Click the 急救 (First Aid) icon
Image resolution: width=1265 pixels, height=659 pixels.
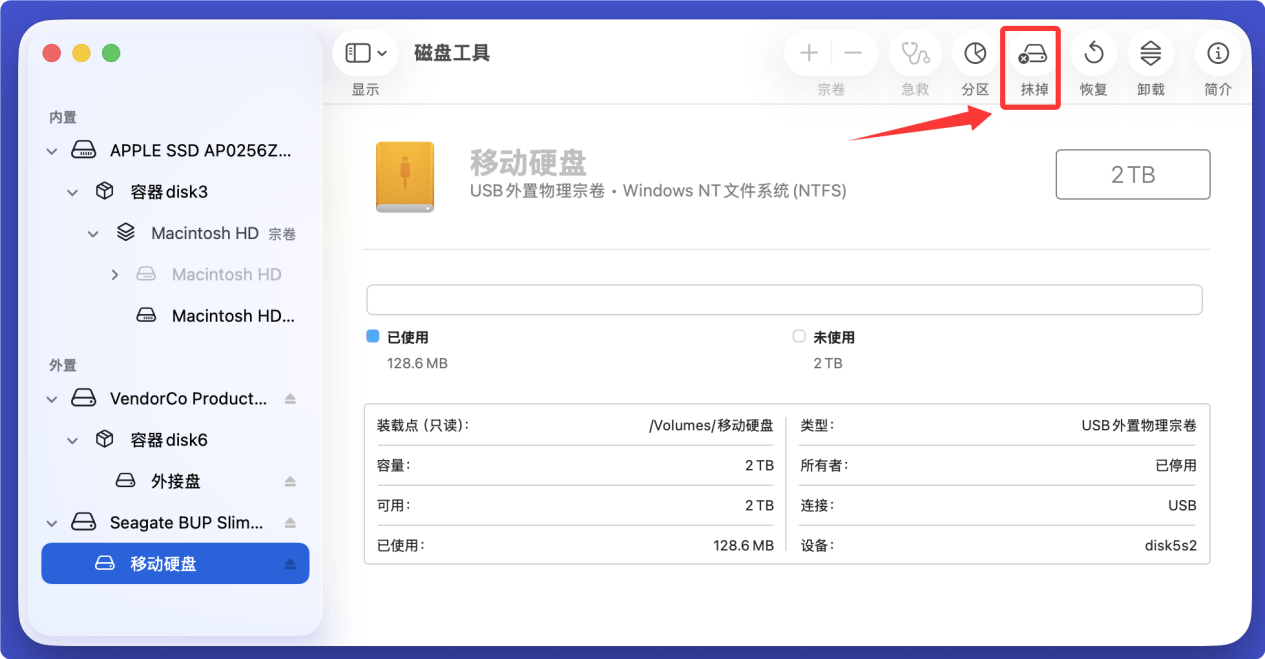(x=914, y=53)
